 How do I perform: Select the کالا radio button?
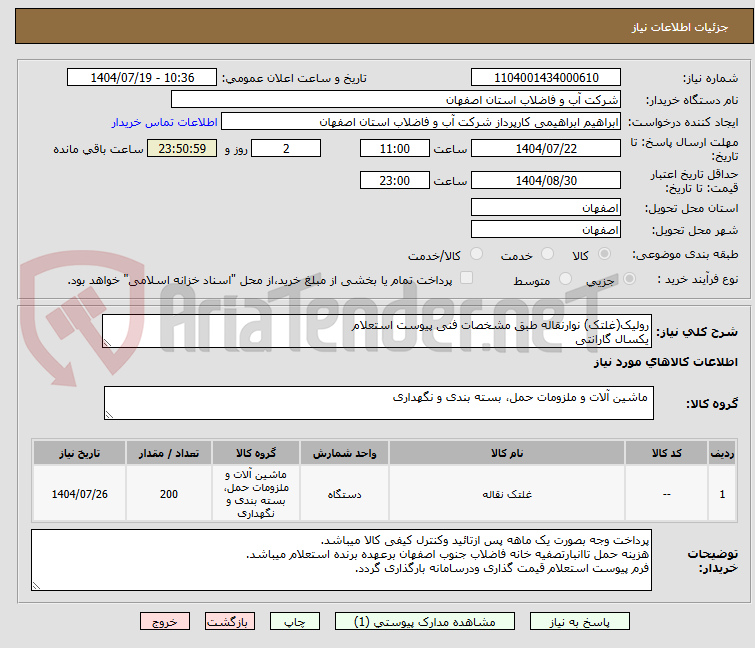pos(604,254)
